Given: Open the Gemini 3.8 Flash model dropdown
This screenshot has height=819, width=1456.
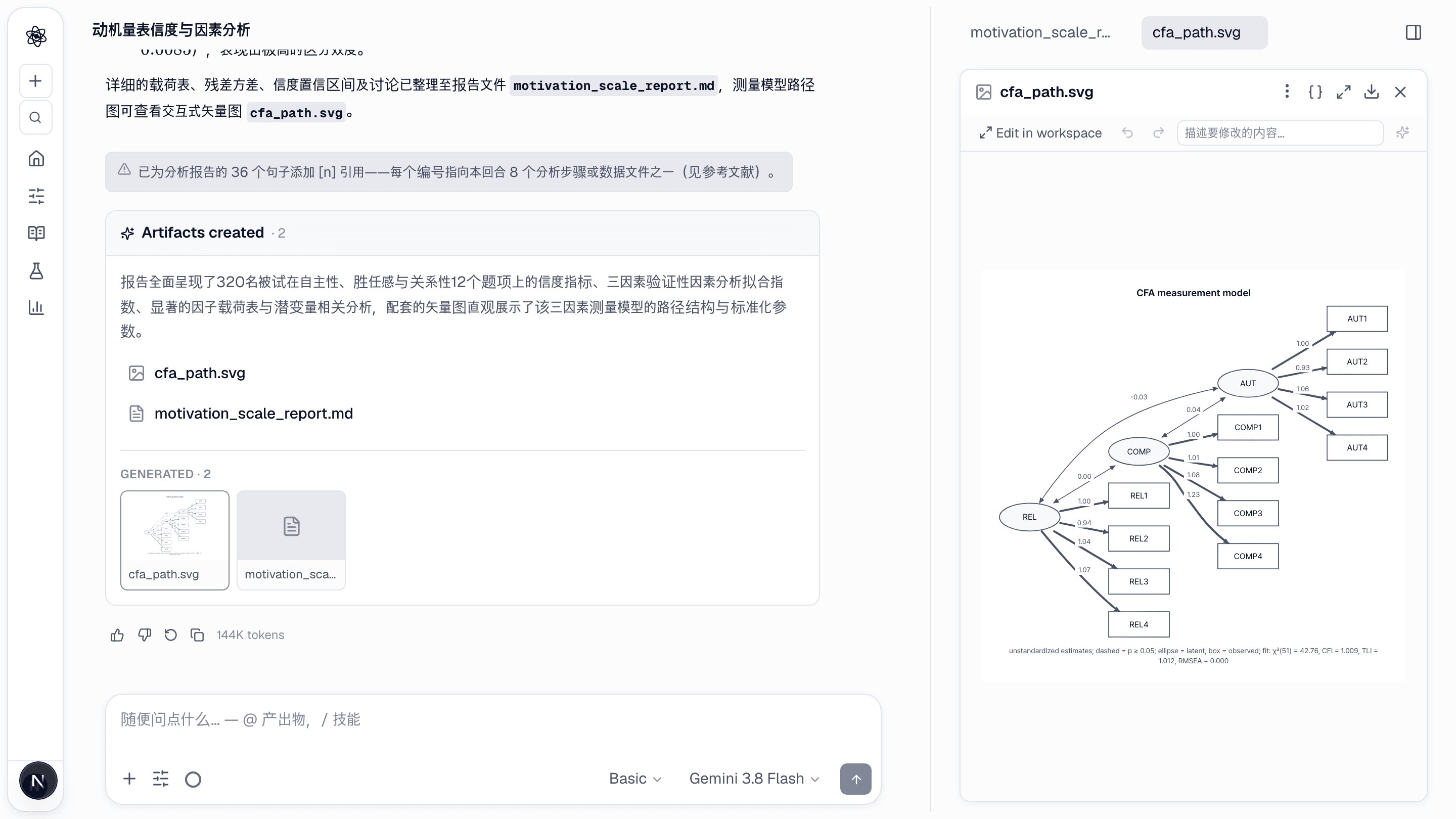Looking at the screenshot, I should click(754, 779).
